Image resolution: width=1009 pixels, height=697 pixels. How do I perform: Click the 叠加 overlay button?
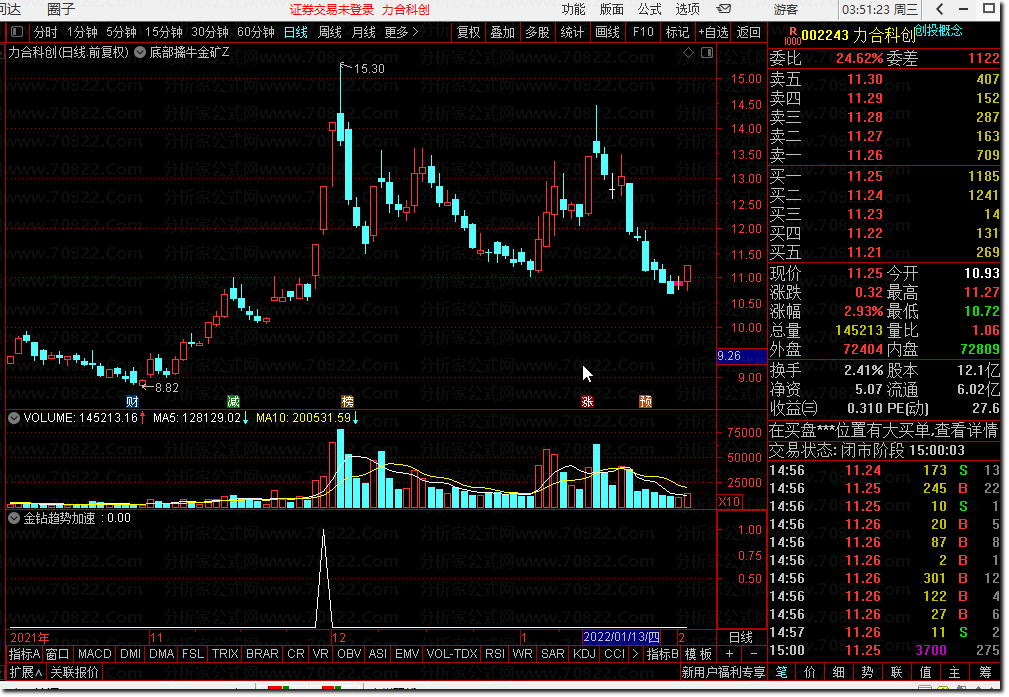(503, 32)
